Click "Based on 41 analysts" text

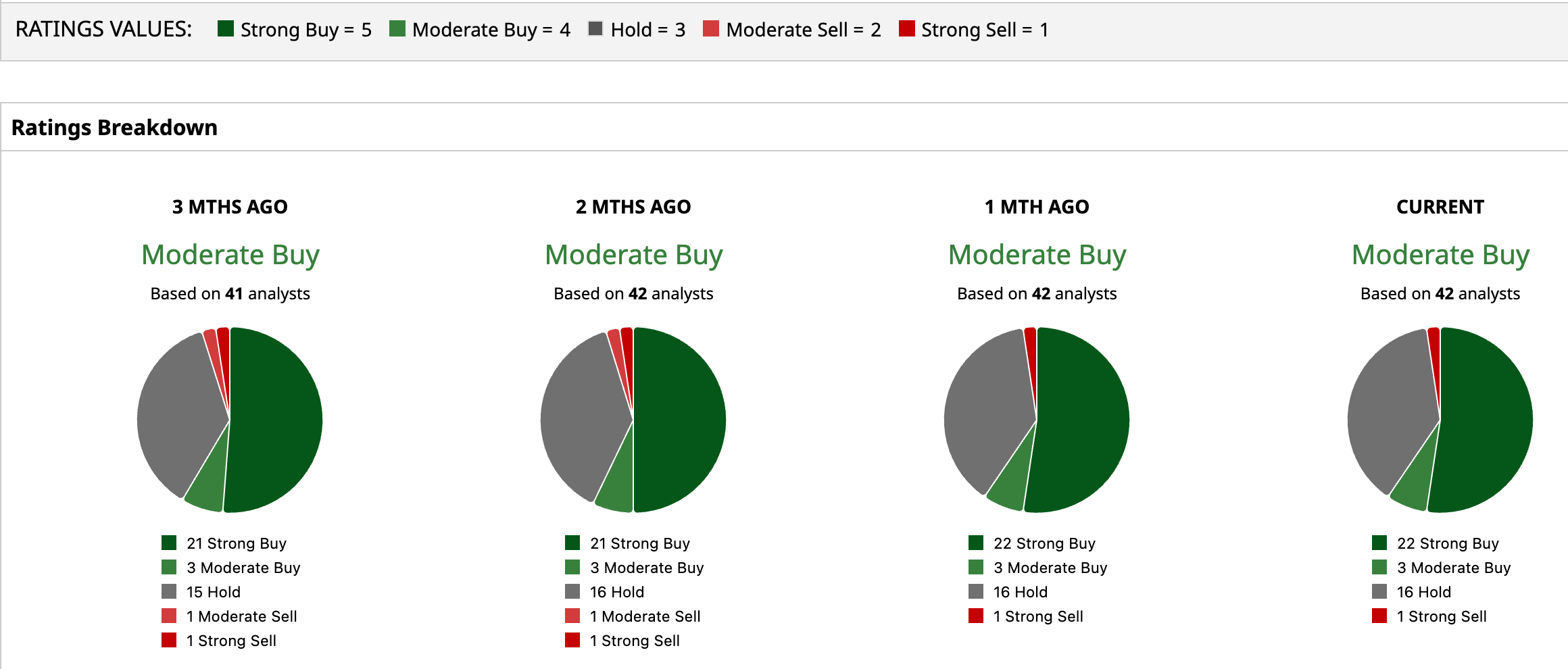(x=230, y=294)
